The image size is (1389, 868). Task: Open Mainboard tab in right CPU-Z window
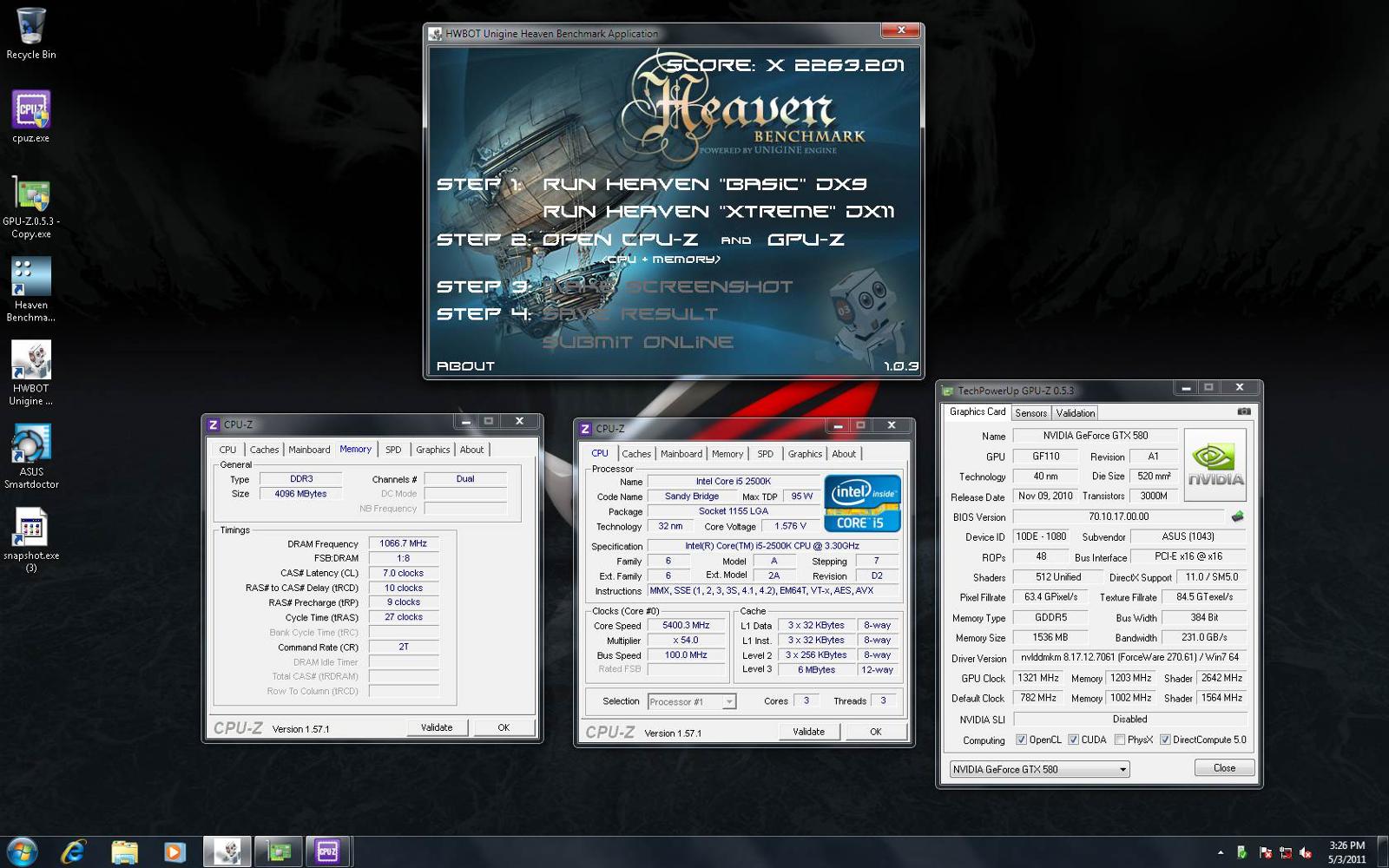(681, 454)
